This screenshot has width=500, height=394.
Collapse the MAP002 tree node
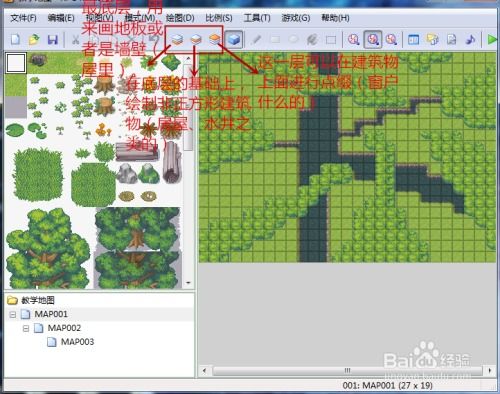[26, 329]
